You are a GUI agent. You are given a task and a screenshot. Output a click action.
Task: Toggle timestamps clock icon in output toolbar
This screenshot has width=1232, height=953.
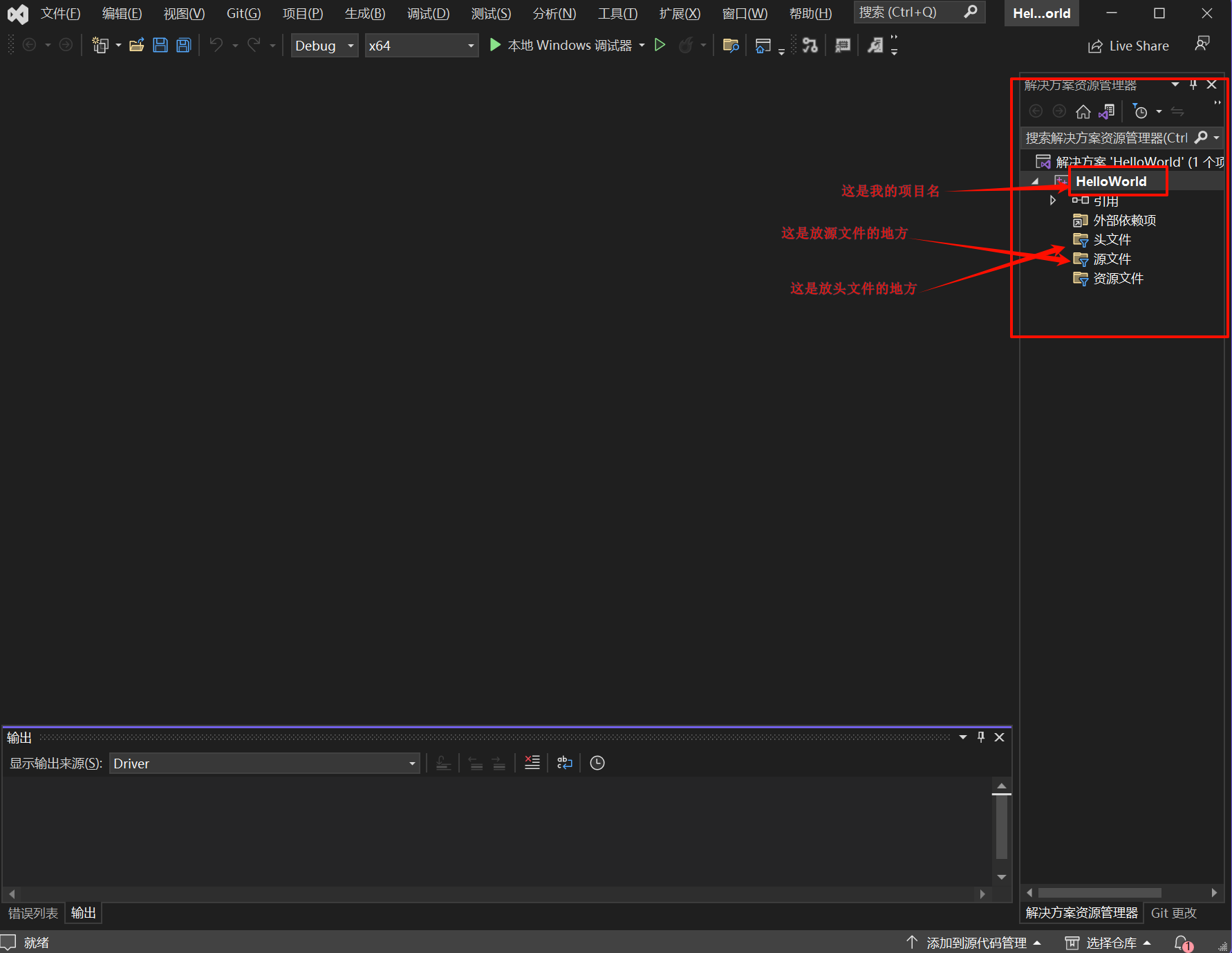(x=597, y=763)
